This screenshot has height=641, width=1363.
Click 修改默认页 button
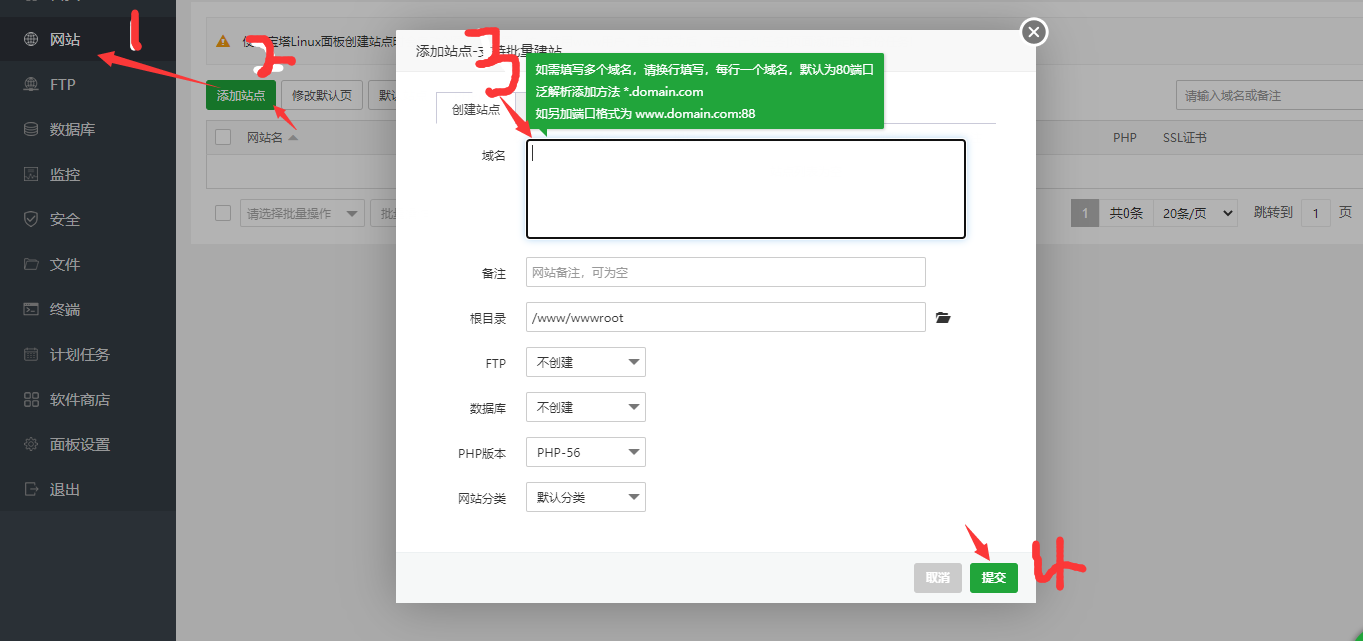(322, 95)
